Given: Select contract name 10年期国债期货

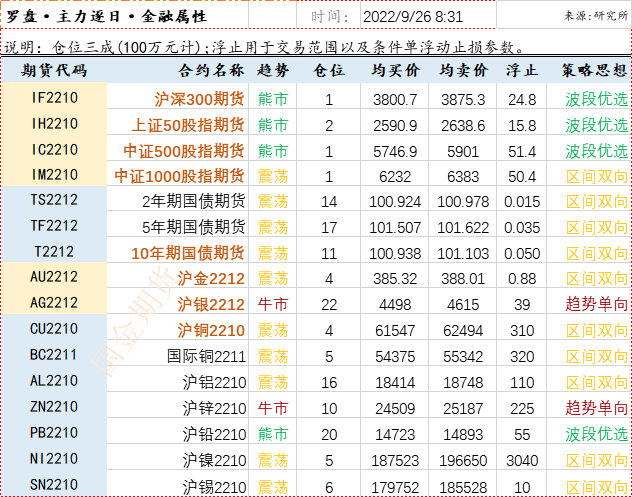Looking at the screenshot, I should click(x=188, y=253).
